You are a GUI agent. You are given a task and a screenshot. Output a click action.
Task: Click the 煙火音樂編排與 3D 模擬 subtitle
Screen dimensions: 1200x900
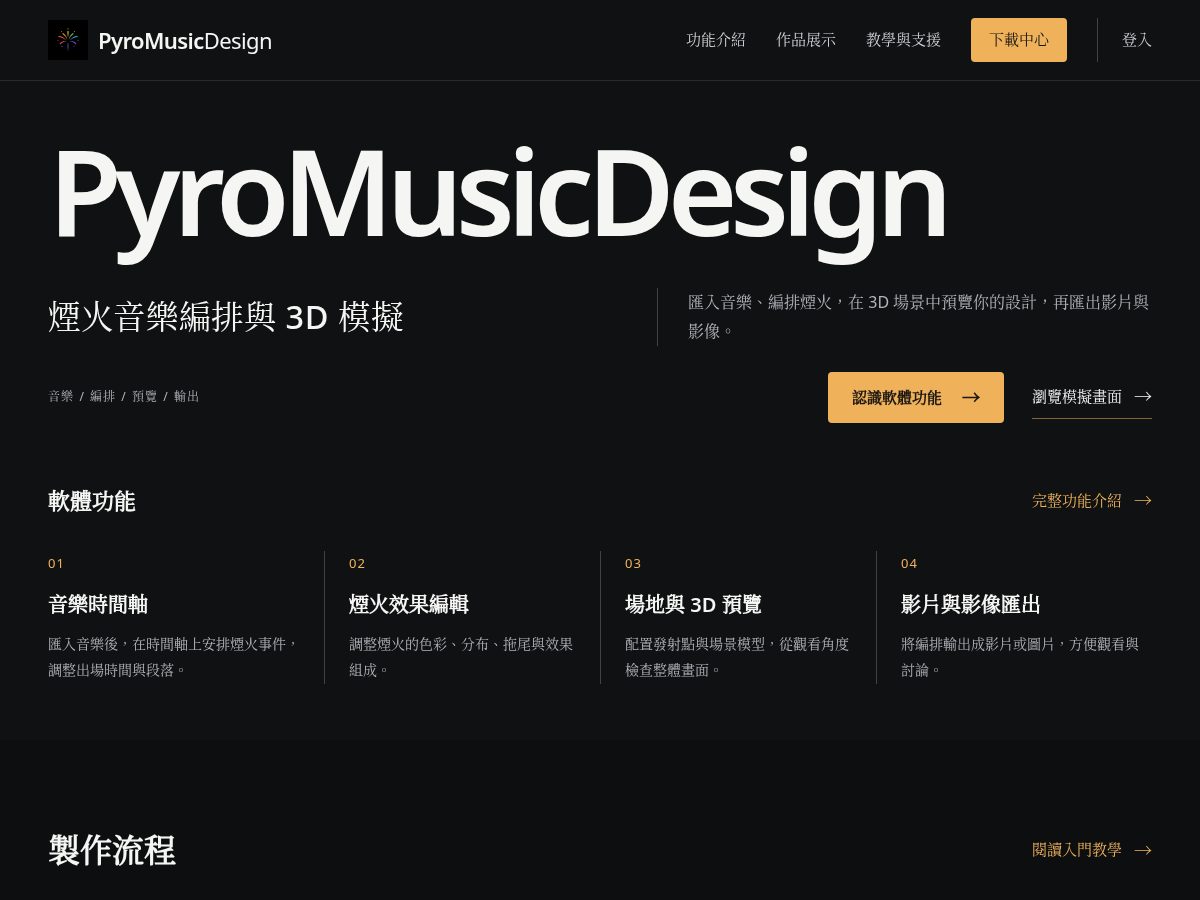(226, 317)
